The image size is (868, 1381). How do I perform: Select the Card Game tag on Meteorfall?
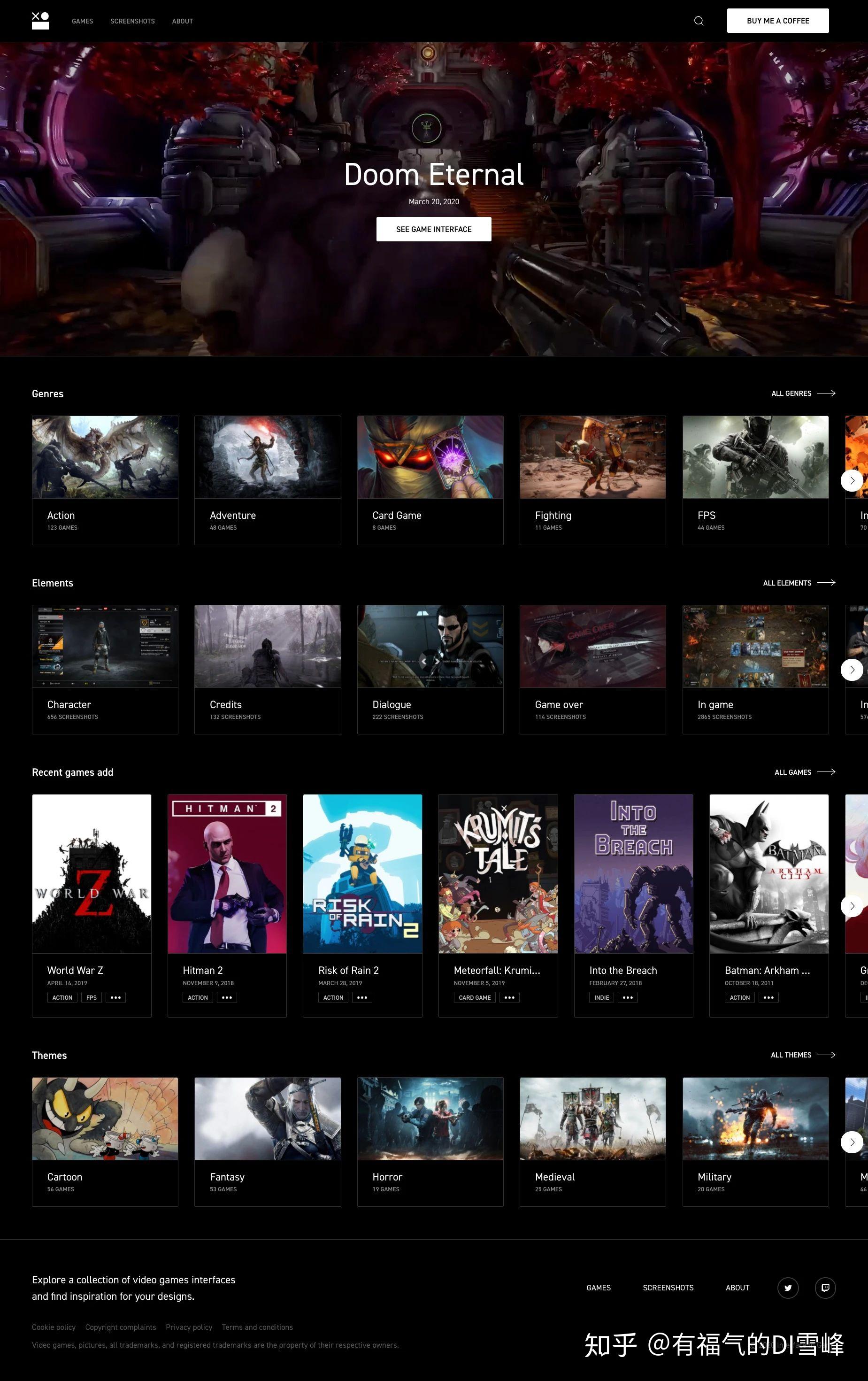tap(475, 997)
